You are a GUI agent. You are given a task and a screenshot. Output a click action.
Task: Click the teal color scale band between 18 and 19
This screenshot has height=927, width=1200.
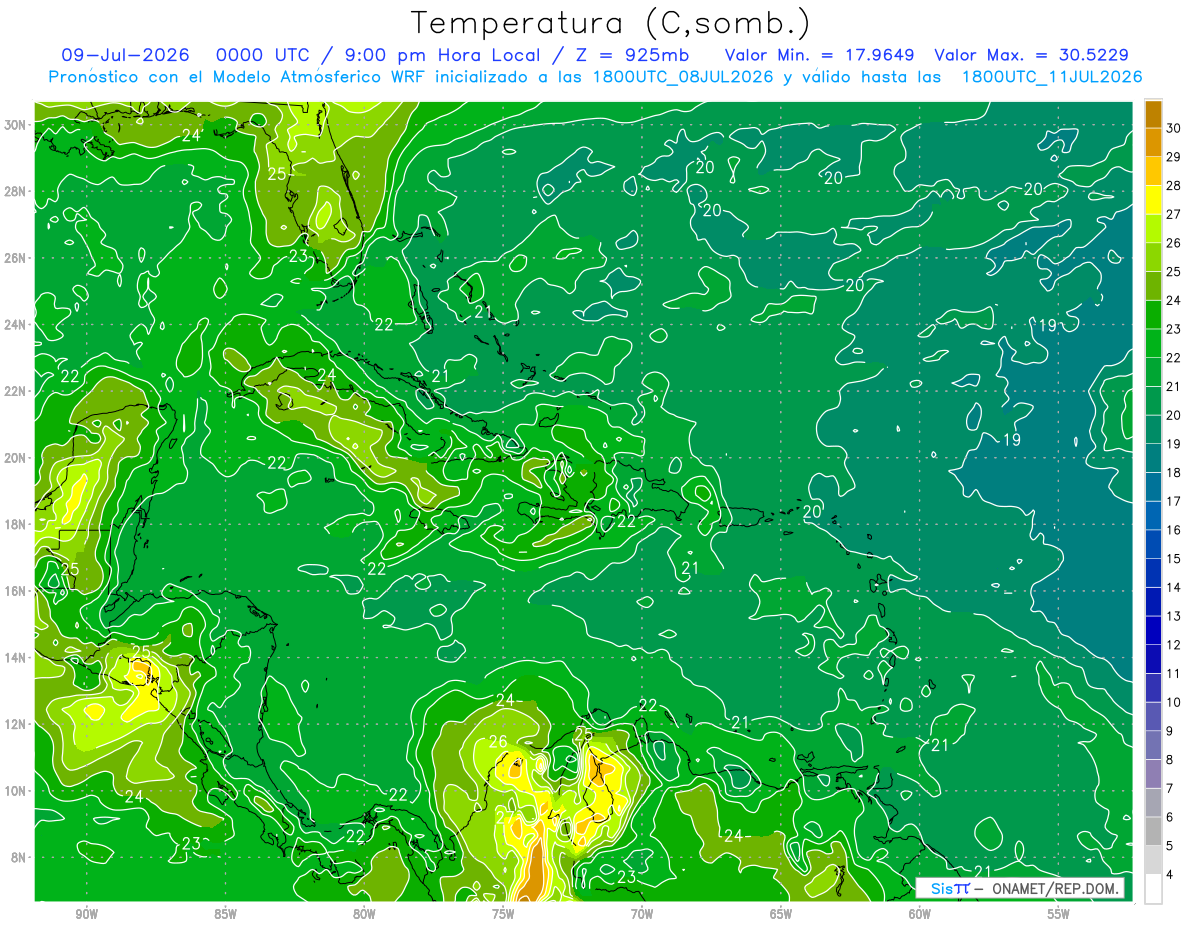click(1153, 458)
